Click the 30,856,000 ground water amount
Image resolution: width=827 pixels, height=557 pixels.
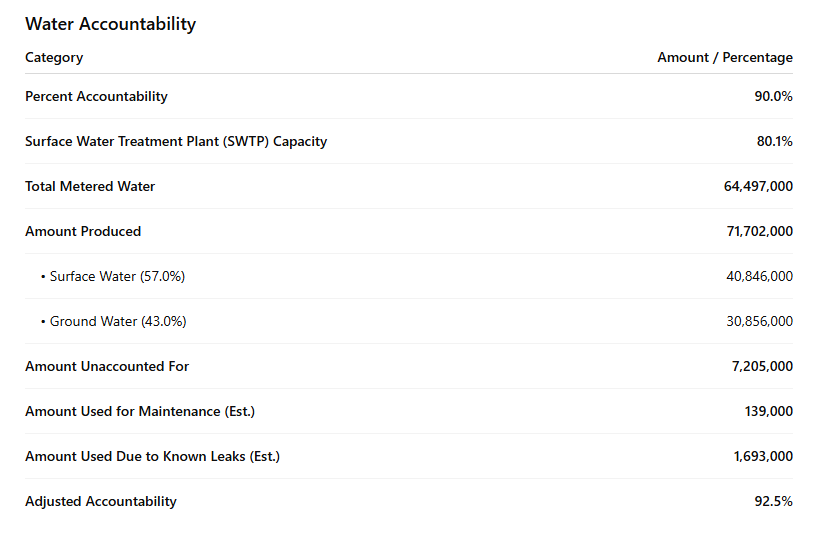coord(759,322)
